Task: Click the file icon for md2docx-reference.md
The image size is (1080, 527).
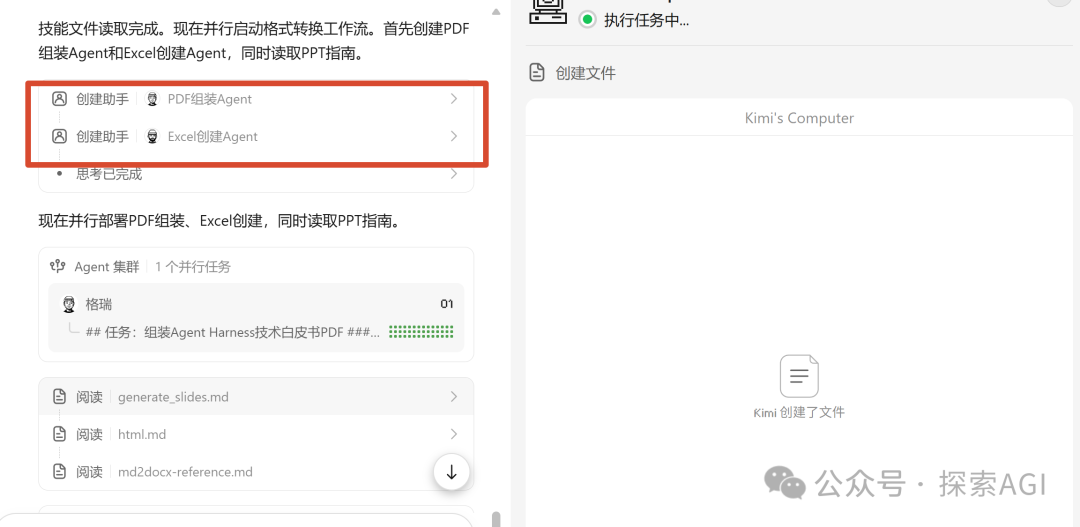Action: [x=59, y=472]
